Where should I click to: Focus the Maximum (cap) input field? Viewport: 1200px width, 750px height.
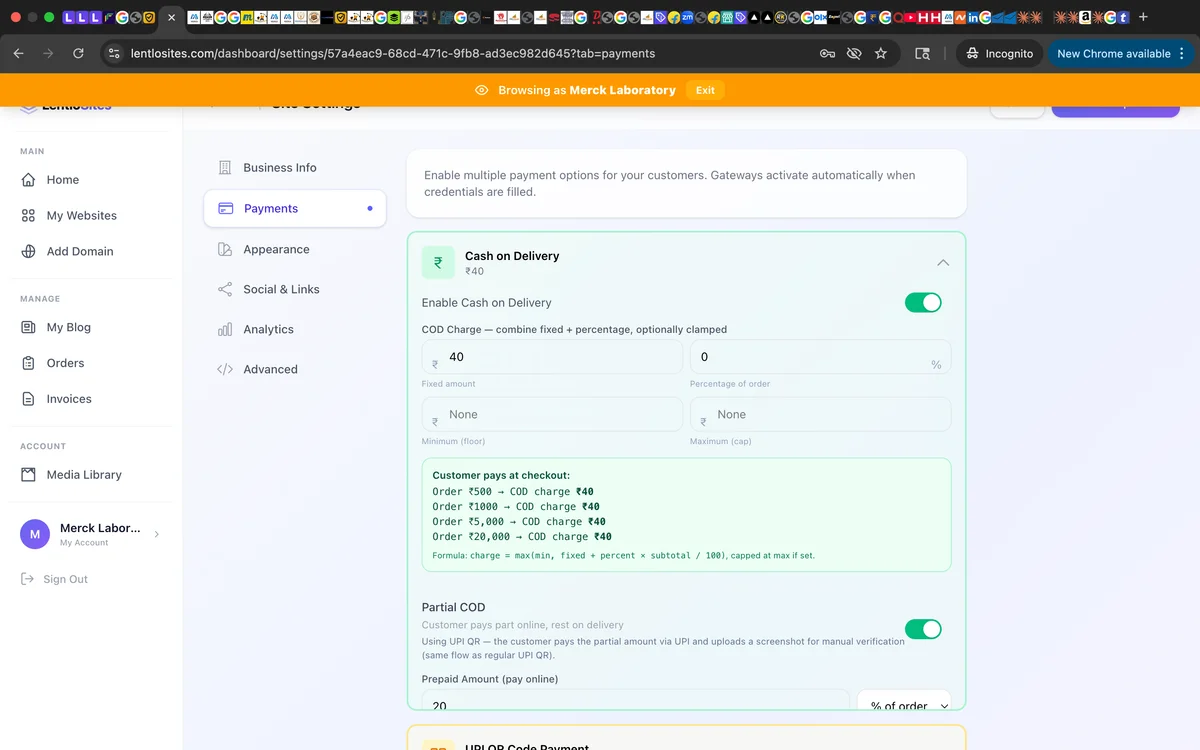[x=820, y=415]
